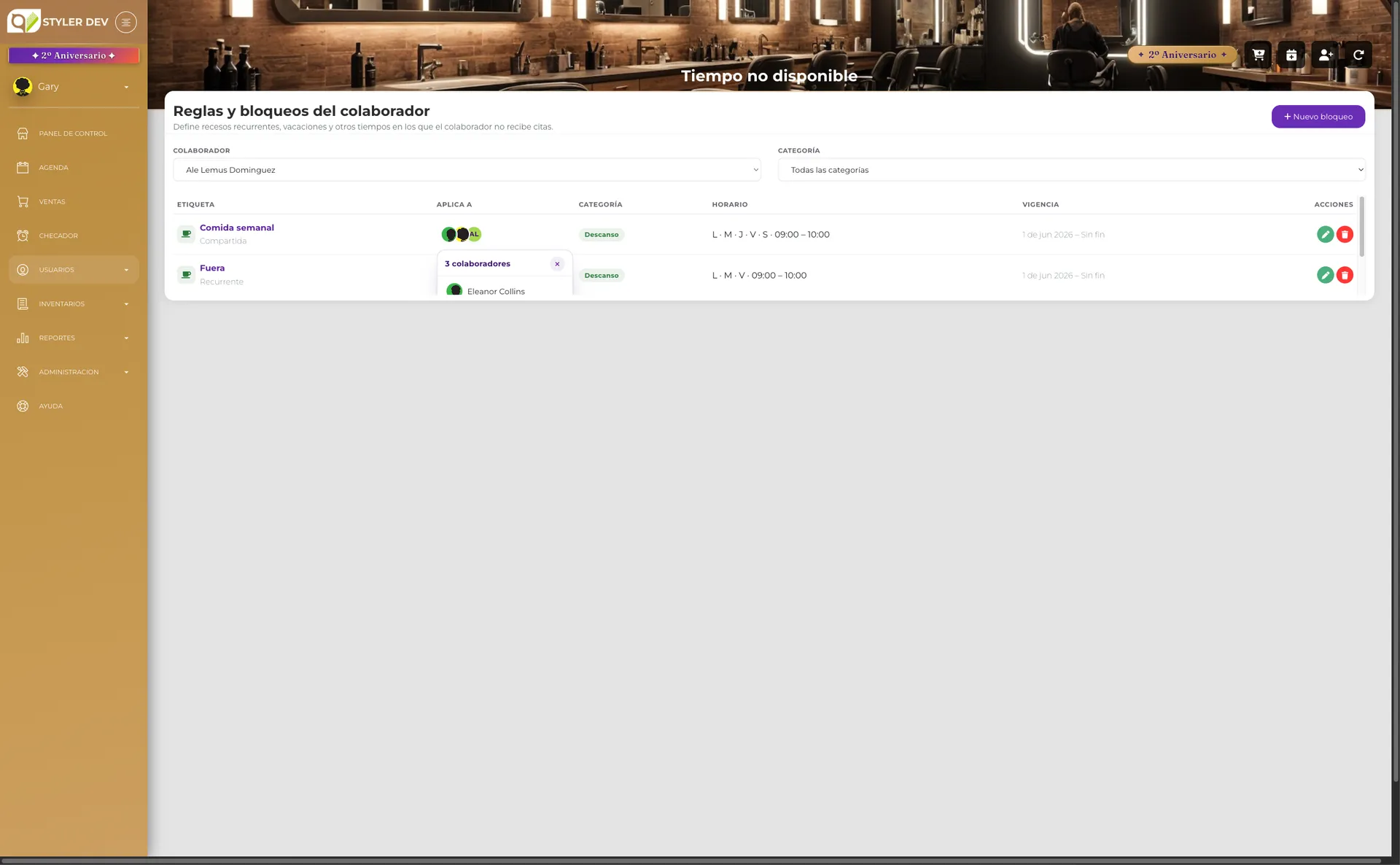Edit the Comida semanal rule
The height and width of the screenshot is (865, 1400).
(x=1325, y=234)
